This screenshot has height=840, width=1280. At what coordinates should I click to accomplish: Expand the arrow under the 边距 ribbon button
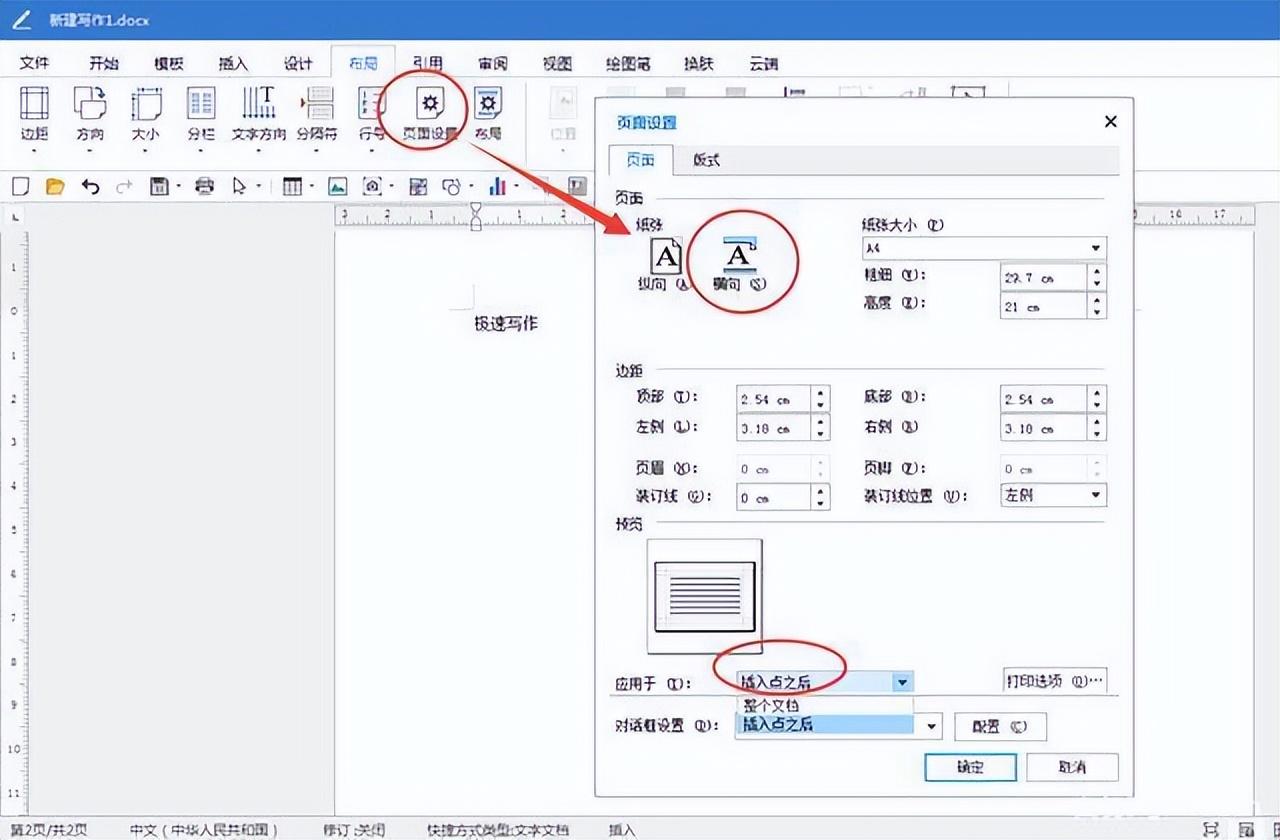click(35, 152)
